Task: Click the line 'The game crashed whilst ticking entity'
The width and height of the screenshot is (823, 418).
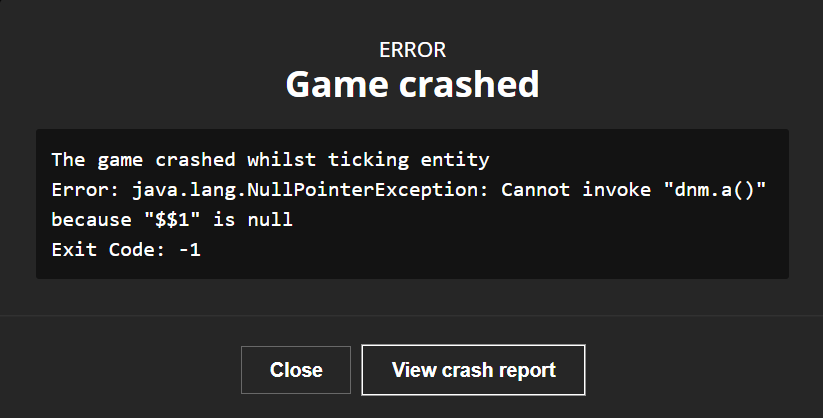Action: [270, 160]
